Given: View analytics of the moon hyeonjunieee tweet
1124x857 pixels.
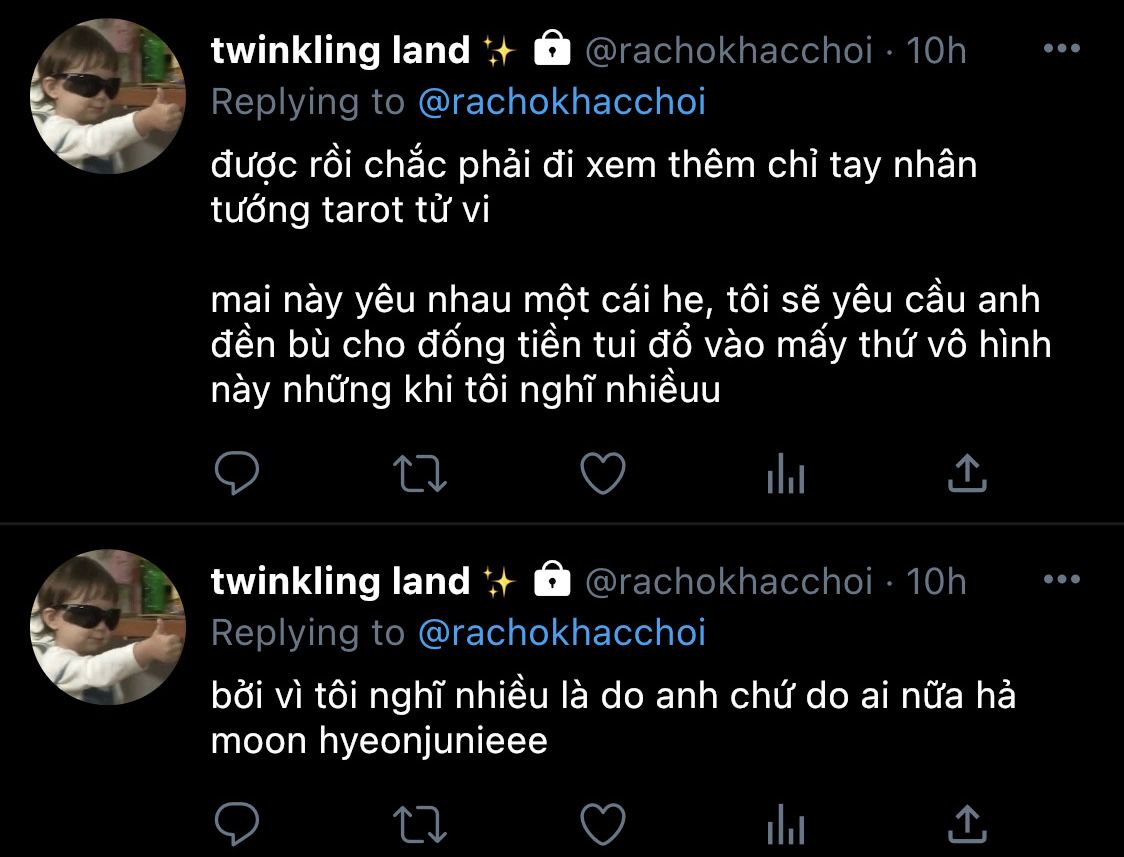Looking at the screenshot, I should click(x=786, y=824).
